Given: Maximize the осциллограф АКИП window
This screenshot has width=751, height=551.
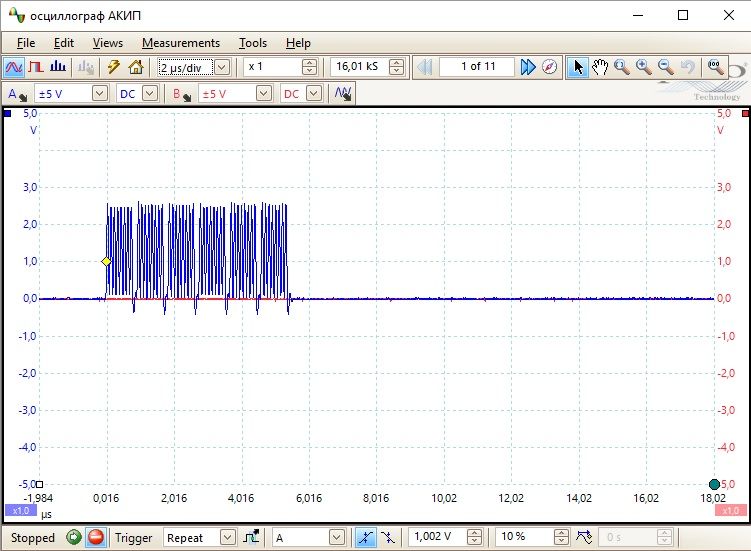Looking at the screenshot, I should (683, 15).
